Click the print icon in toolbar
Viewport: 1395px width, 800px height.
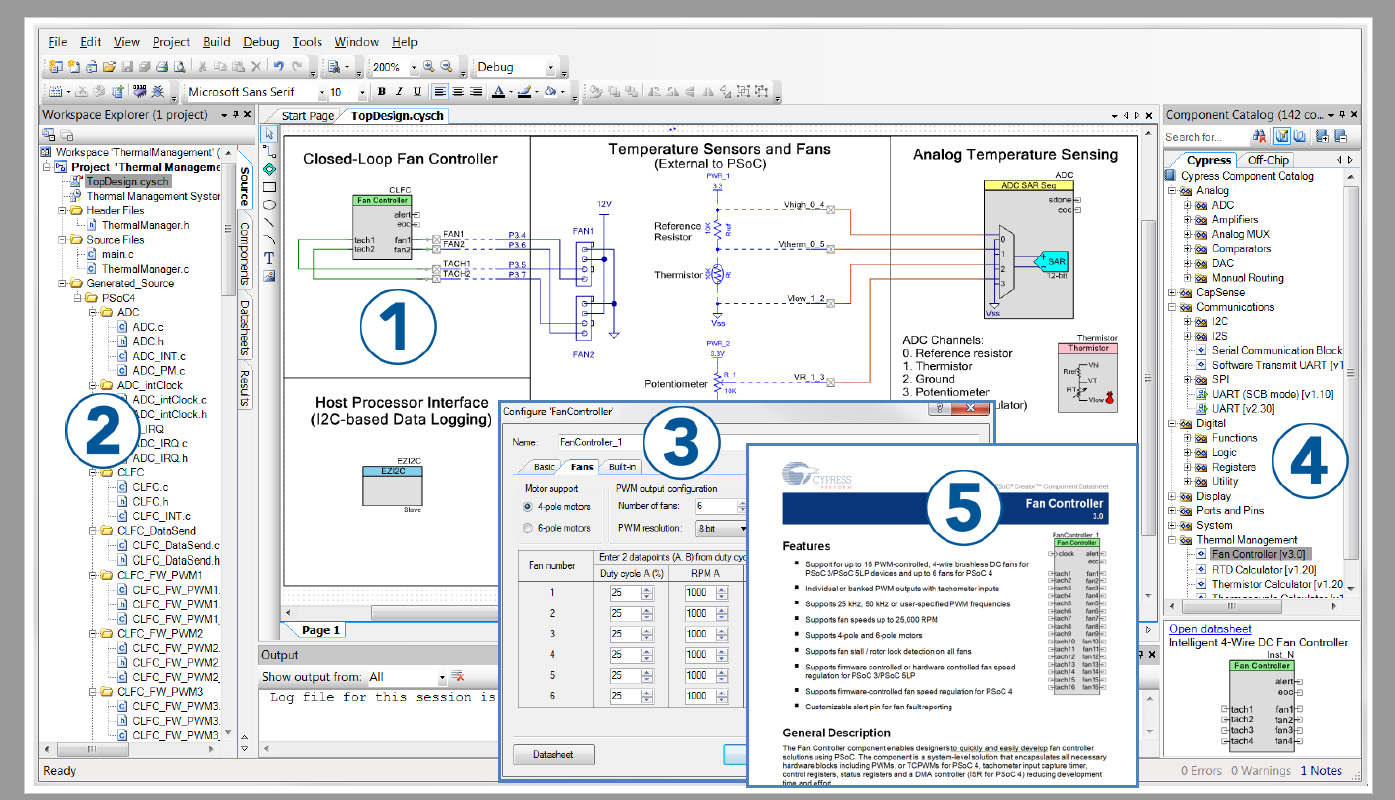pos(162,67)
